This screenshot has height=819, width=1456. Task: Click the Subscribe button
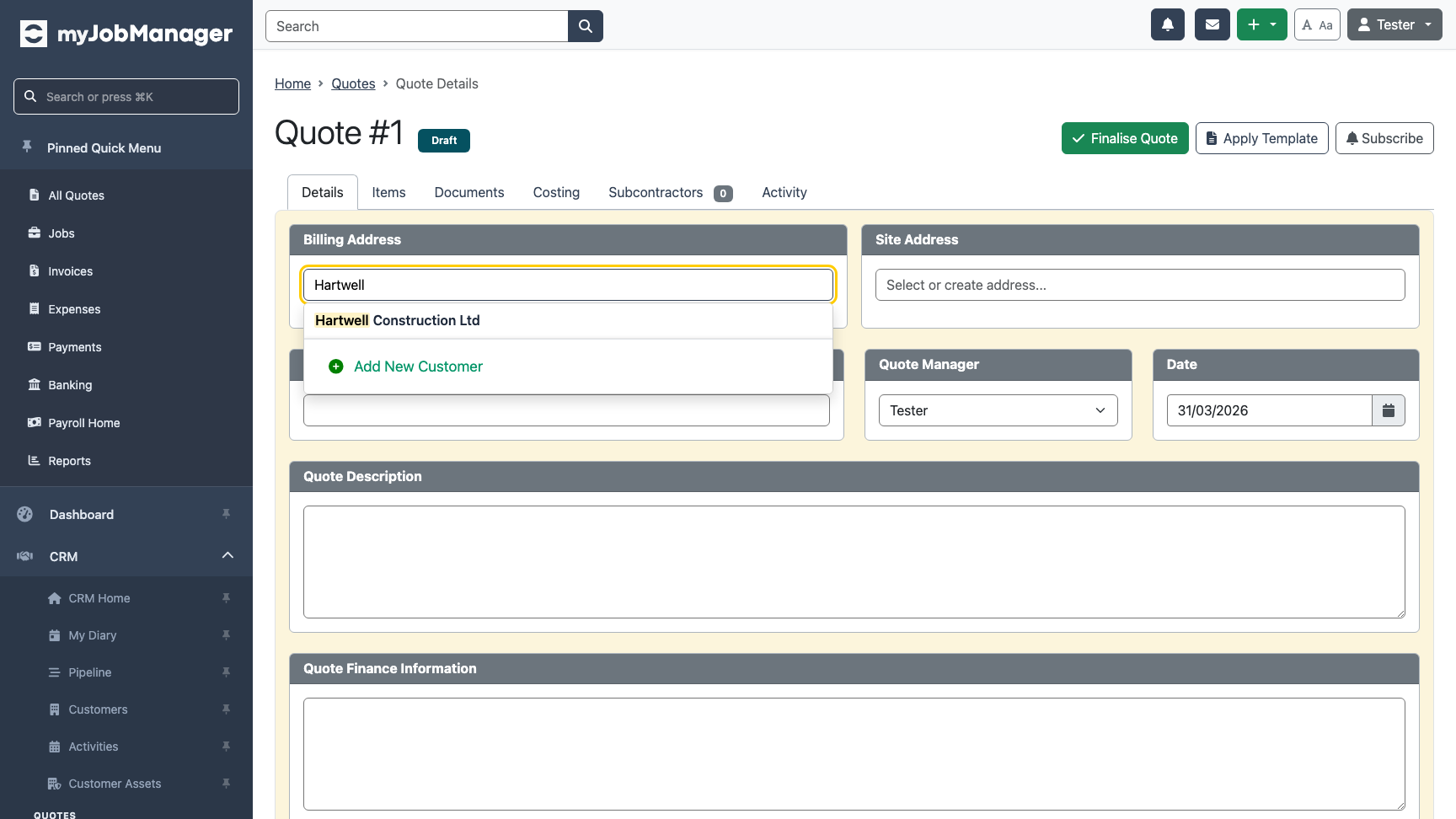tap(1384, 138)
